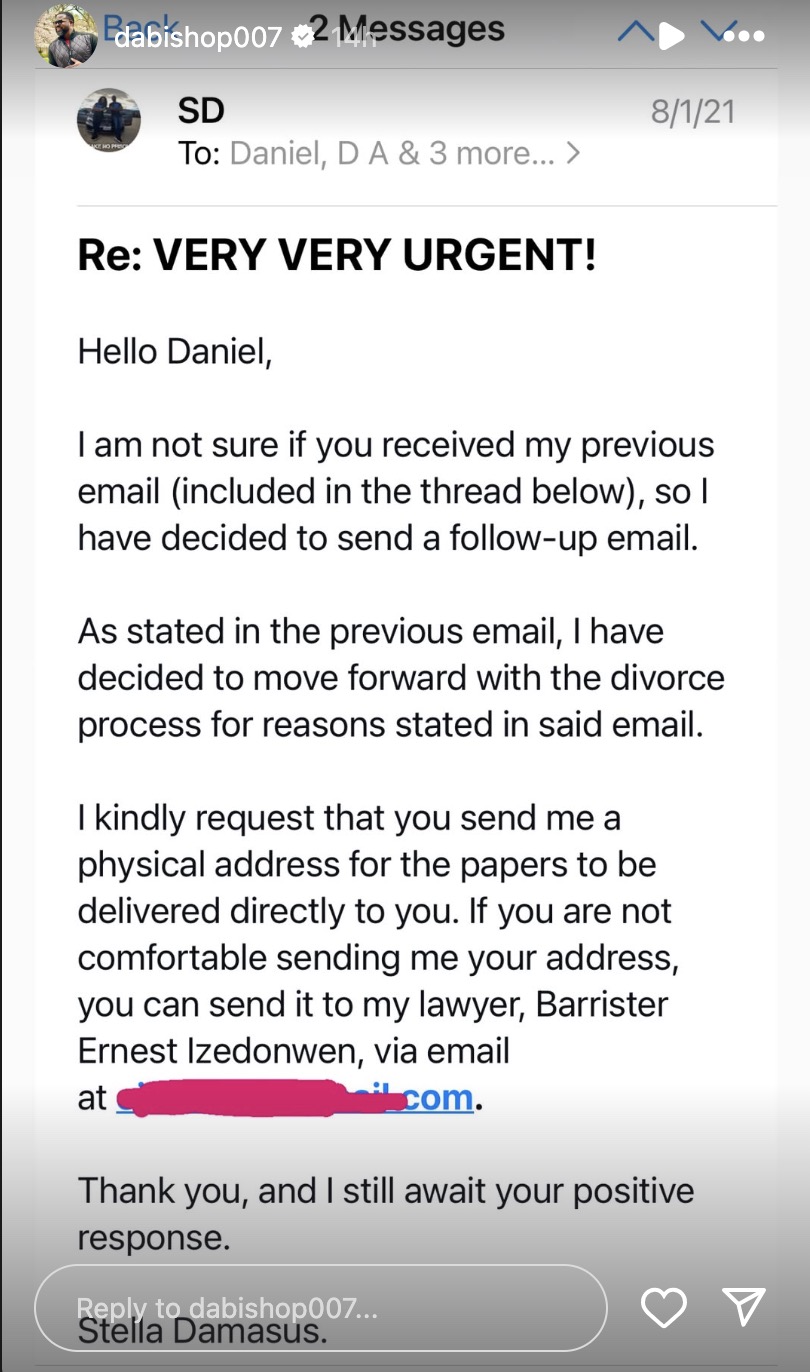Screen dimensions: 810x1372
Task: Focus the 'Reply to dabishop007...' field
Action: point(320,1307)
